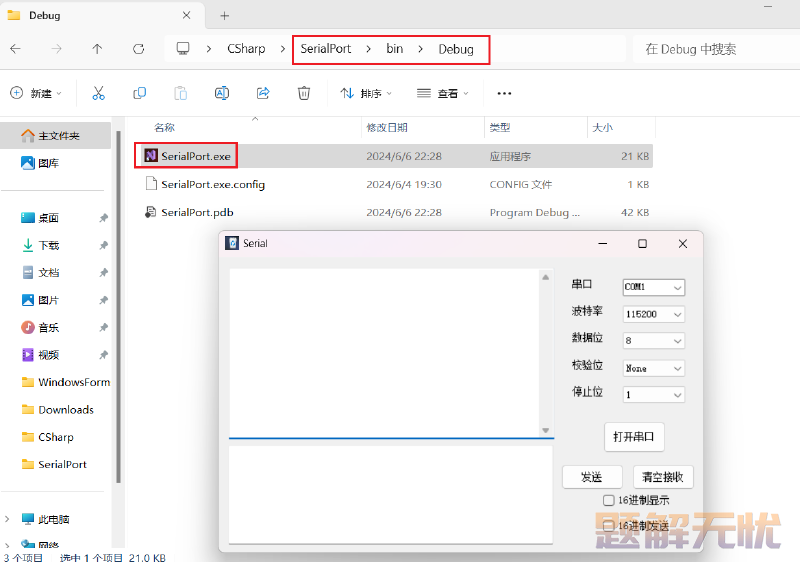The image size is (800, 562).
Task: Click the 发送 (Send) button
Action: coord(592,477)
